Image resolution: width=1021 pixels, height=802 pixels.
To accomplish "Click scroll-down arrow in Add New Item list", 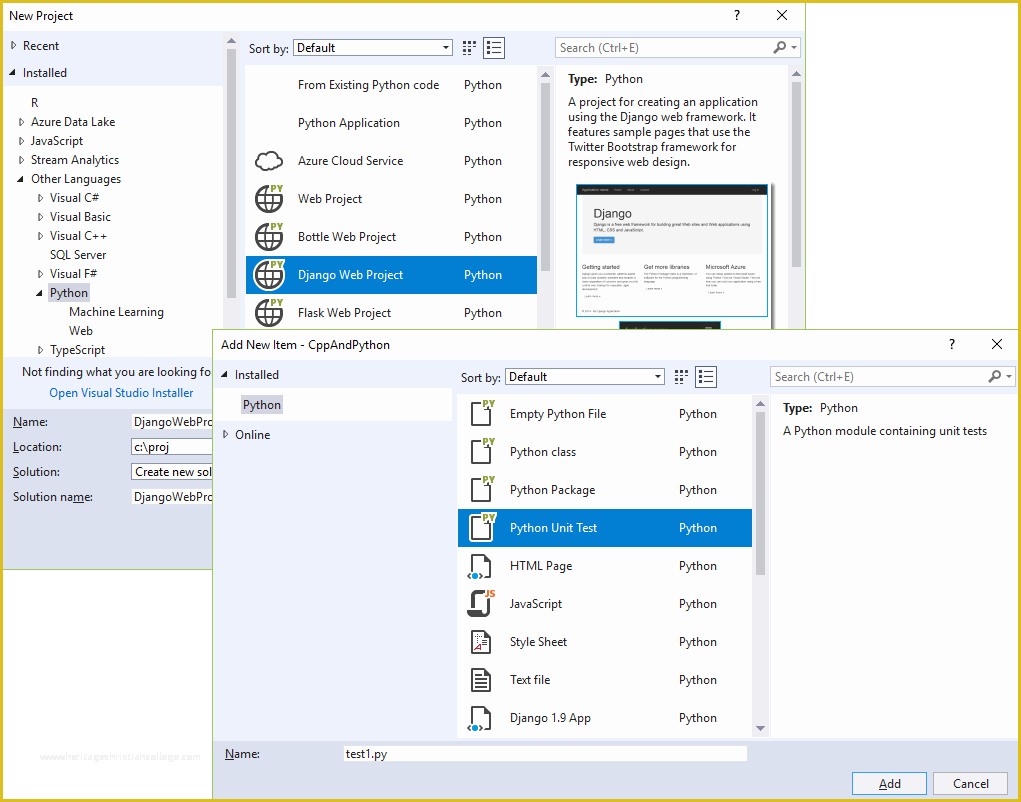I will [760, 728].
